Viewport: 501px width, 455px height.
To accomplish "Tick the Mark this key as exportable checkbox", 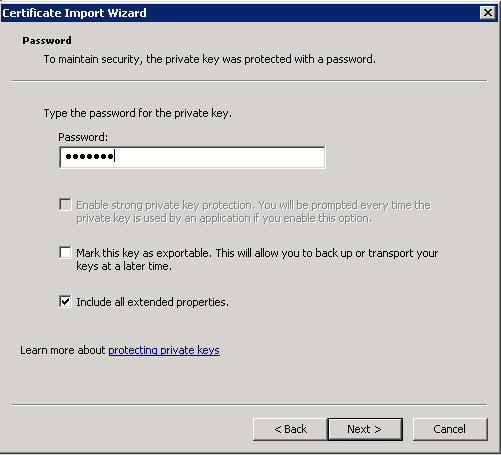I will tap(65, 252).
